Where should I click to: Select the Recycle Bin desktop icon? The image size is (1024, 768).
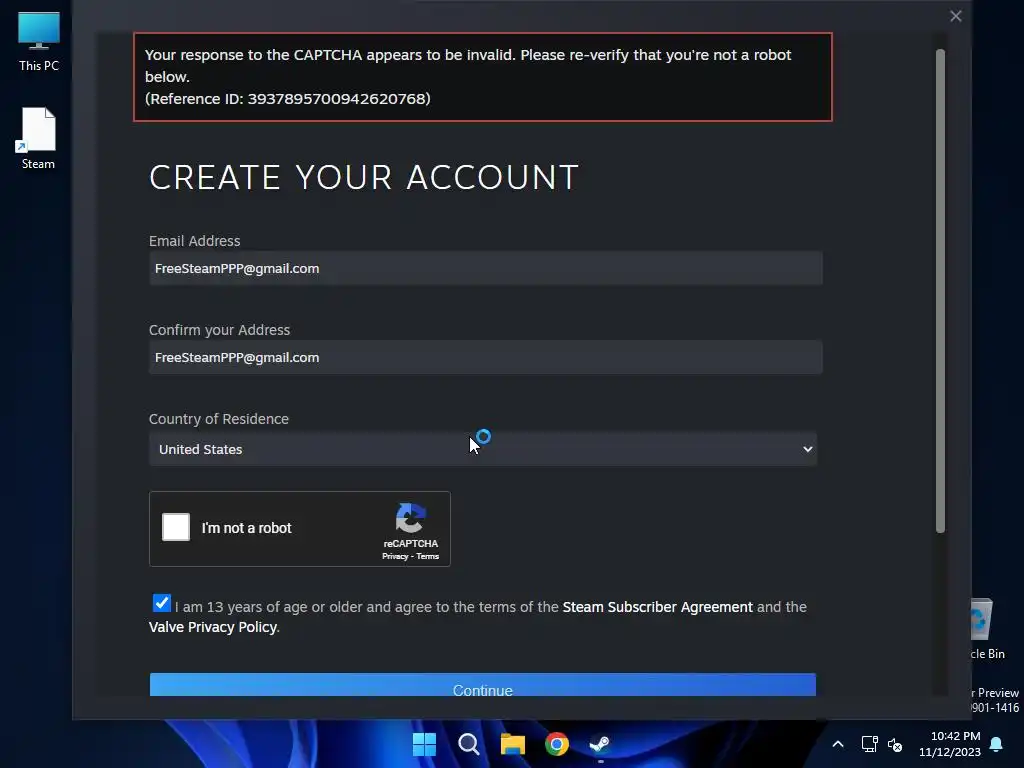pyautogui.click(x=987, y=630)
